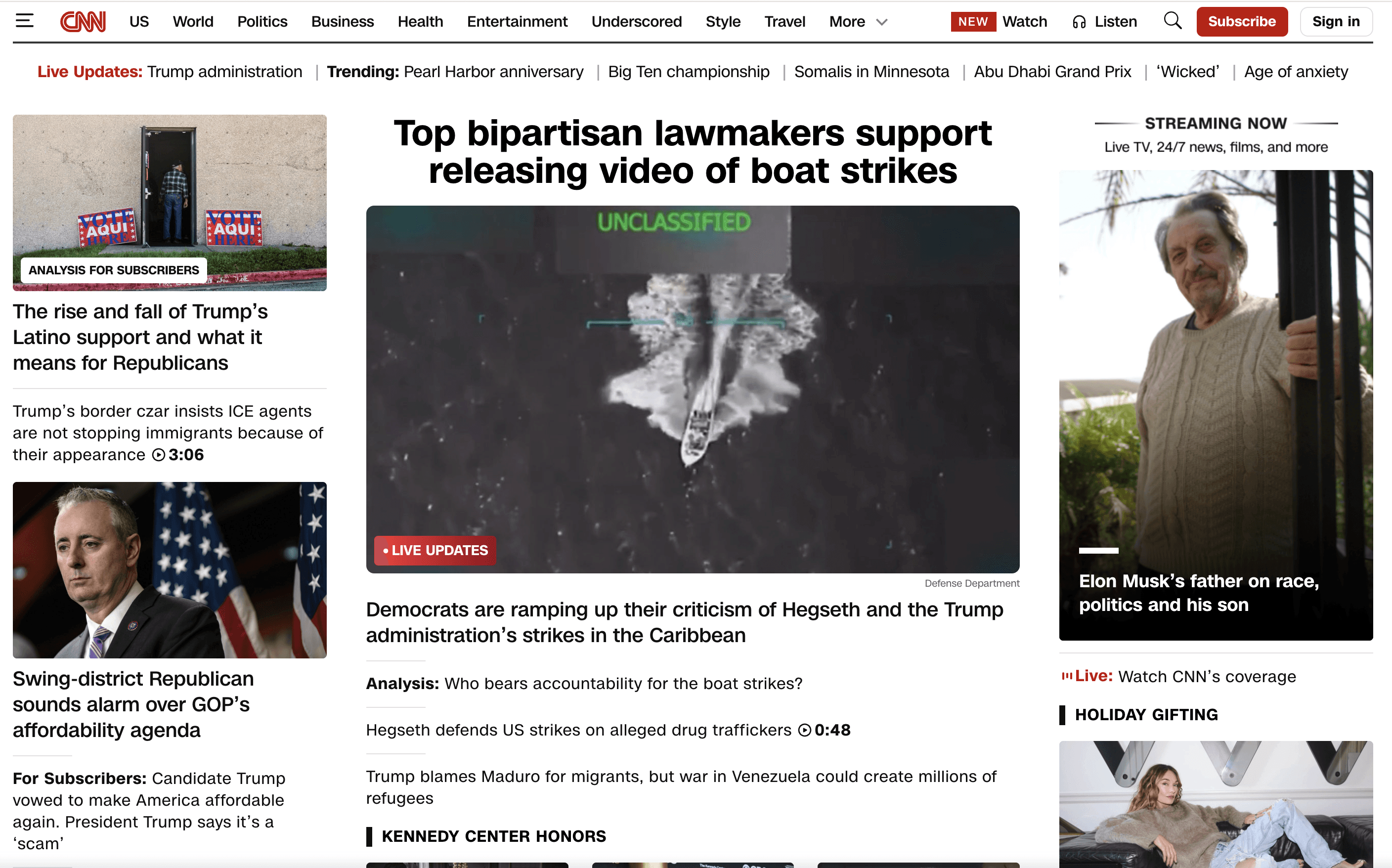Screen dimensions: 1392x868
Task: Play the 3:06 border czar video icon
Action: [x=159, y=455]
